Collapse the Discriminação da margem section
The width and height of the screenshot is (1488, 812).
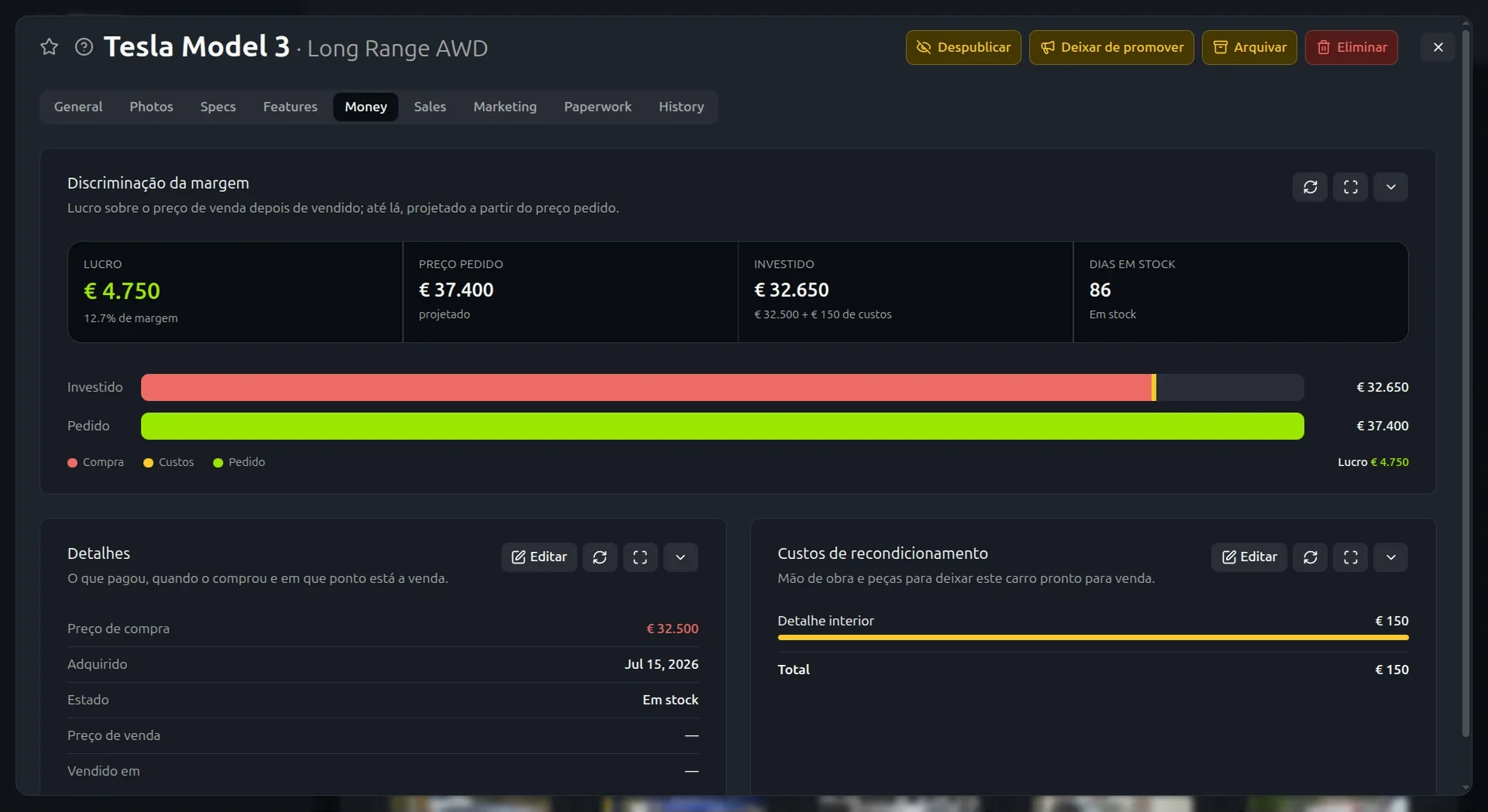point(1390,187)
